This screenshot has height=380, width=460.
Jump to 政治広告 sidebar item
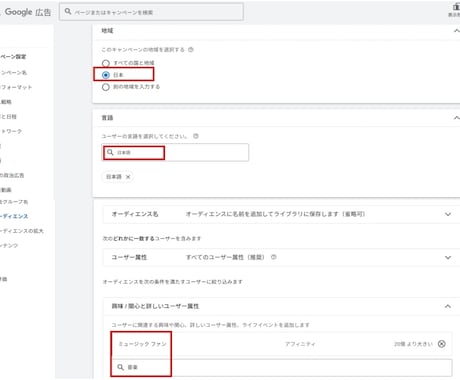point(12,175)
